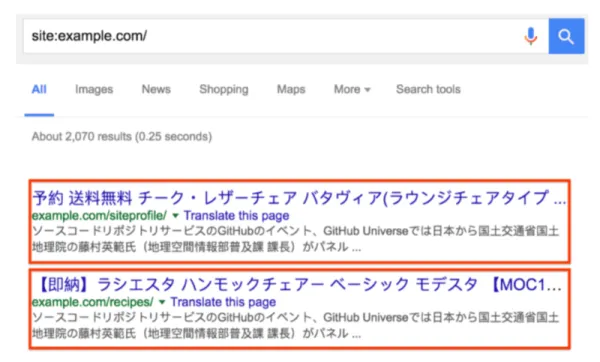Click the first result snippet text
This screenshot has height=362, width=600.
point(295,239)
